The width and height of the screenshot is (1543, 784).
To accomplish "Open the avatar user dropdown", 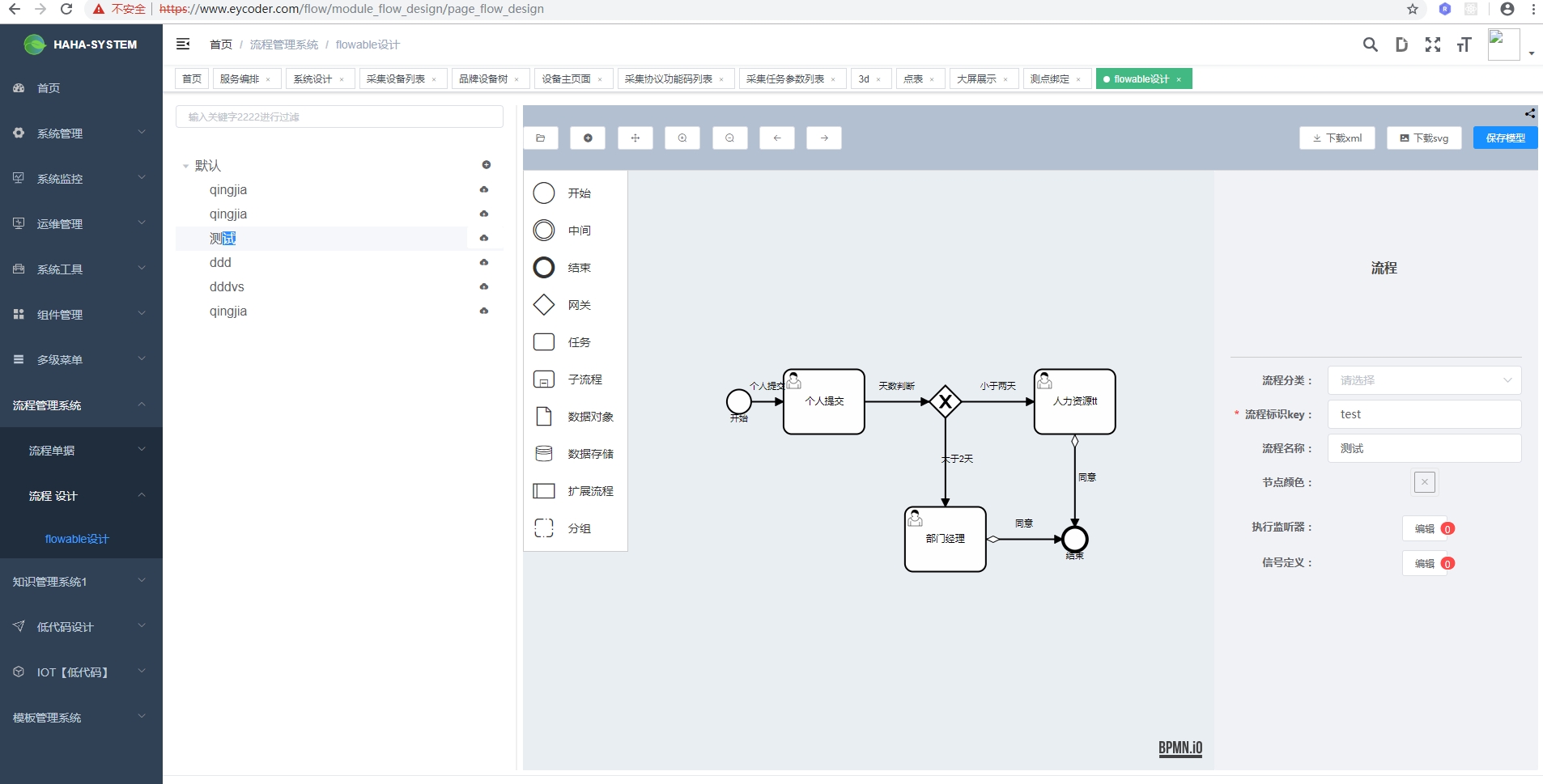I will pyautogui.click(x=1511, y=45).
